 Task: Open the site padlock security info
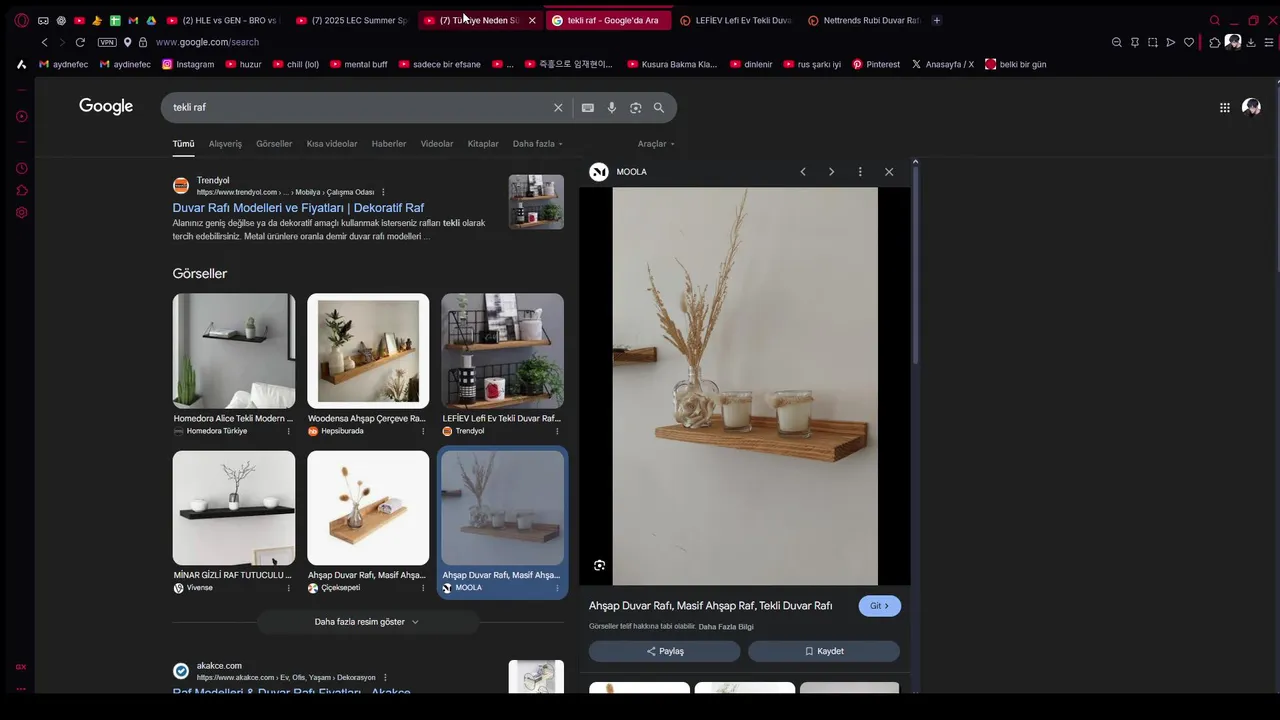(x=143, y=42)
